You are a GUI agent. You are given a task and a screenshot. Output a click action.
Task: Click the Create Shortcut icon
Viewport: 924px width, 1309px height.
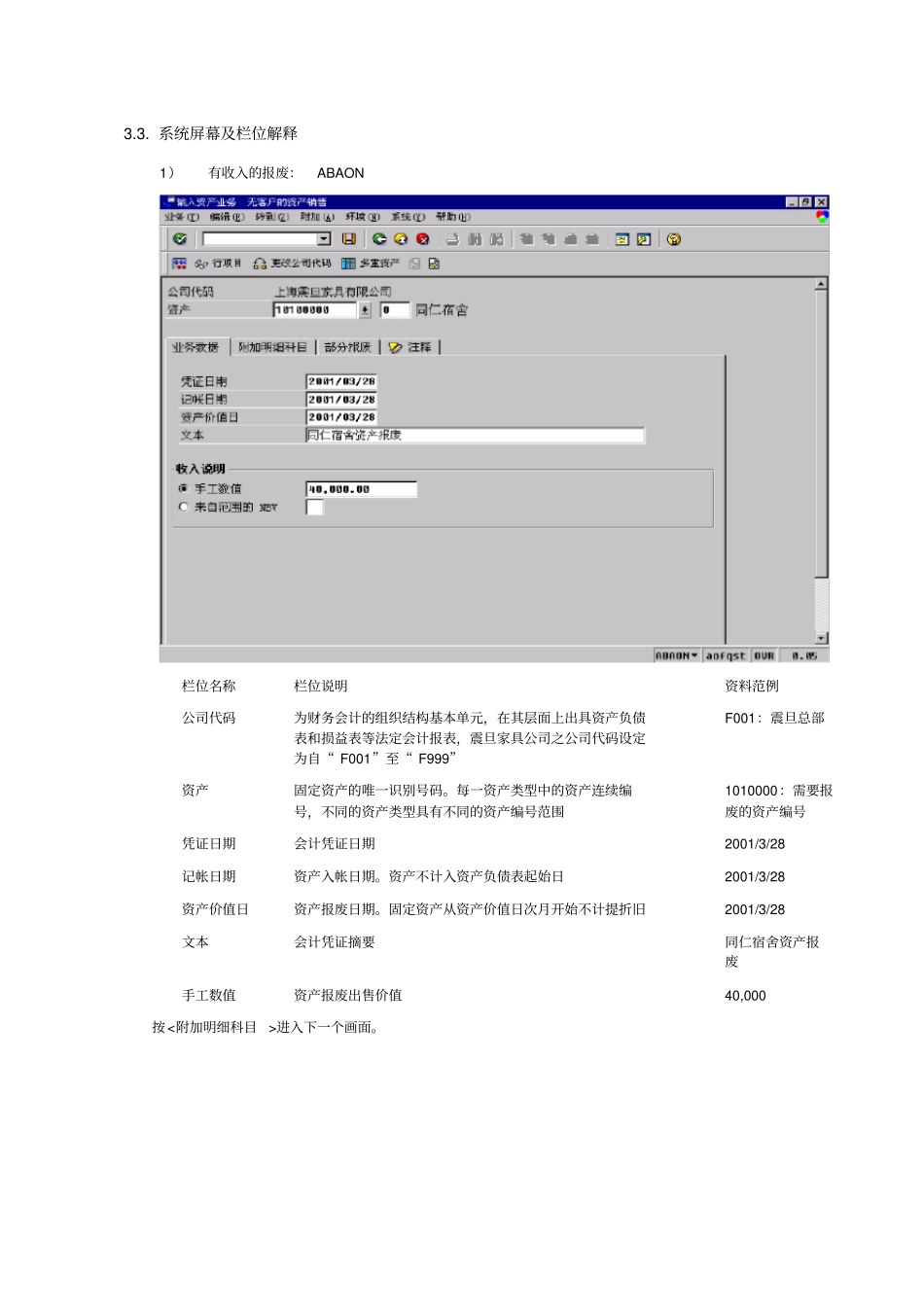pyautogui.click(x=644, y=239)
